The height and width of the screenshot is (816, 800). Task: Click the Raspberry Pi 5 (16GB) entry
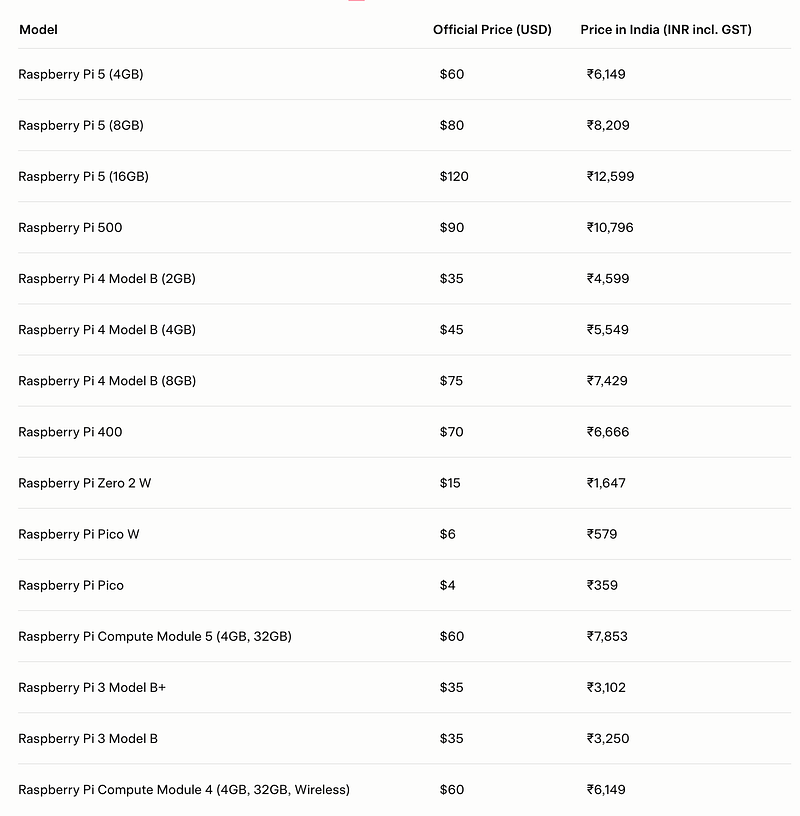click(x=83, y=176)
